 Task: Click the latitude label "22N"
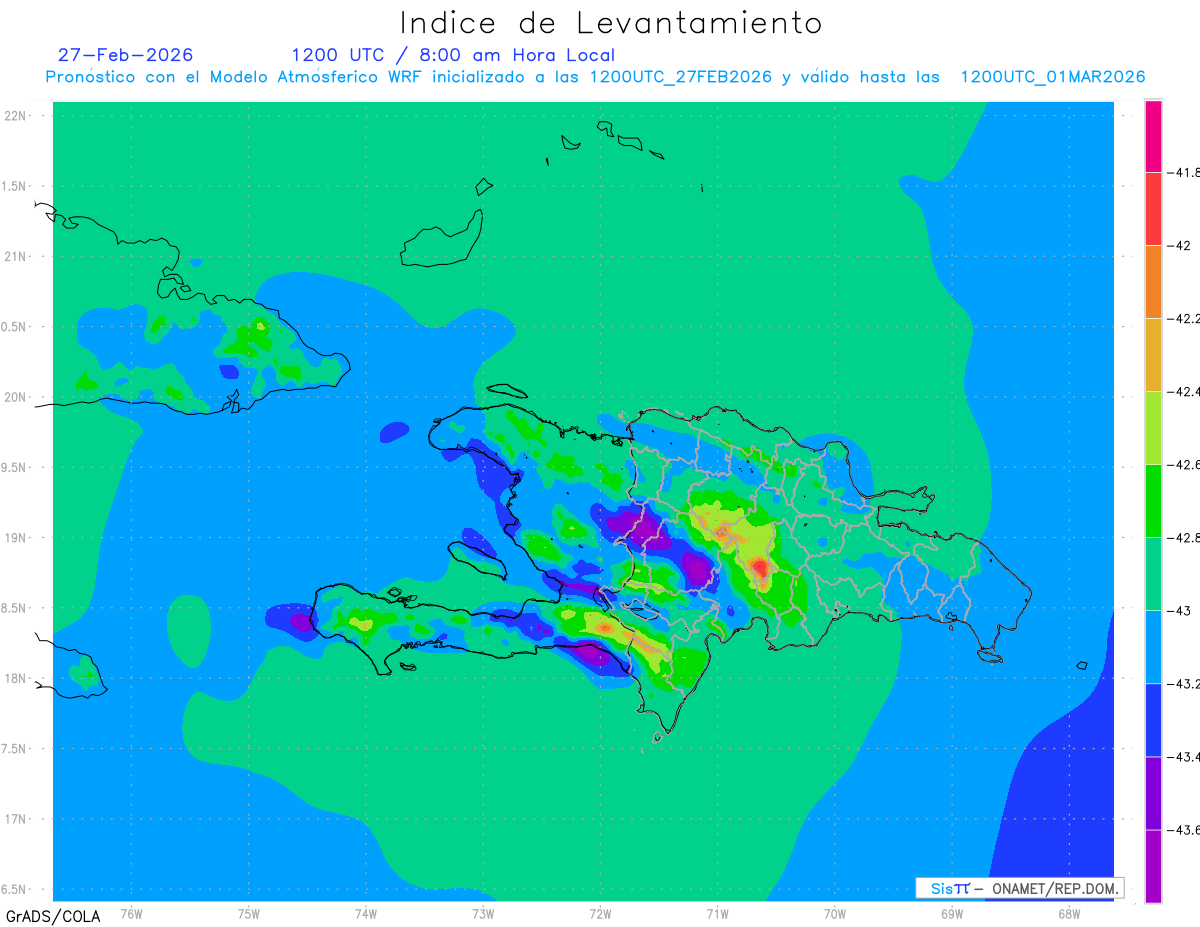[14, 116]
